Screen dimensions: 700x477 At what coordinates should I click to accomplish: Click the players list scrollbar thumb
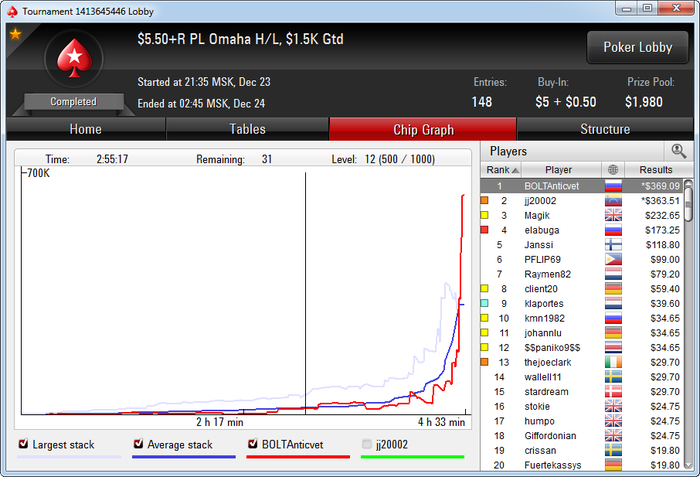tap(688, 204)
